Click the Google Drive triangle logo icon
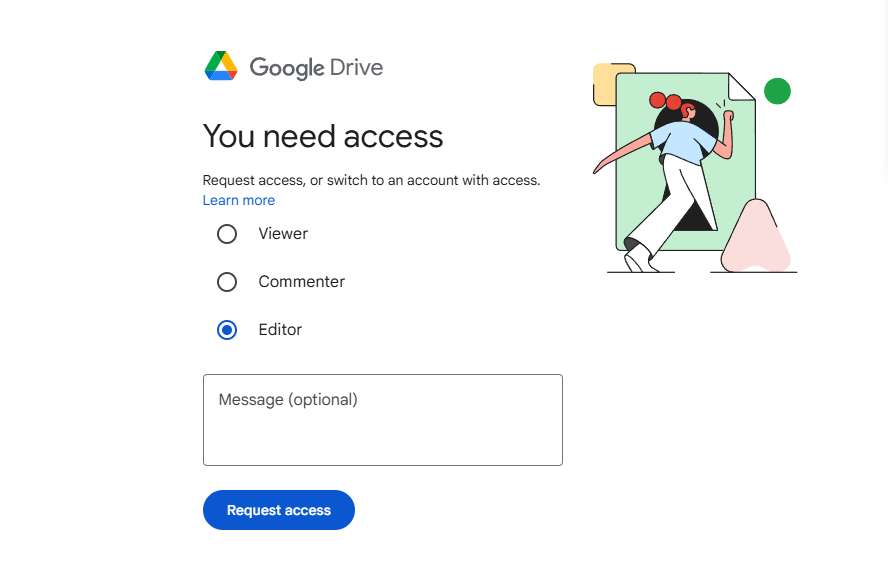Image resolution: width=888 pixels, height=567 pixels. coord(221,66)
